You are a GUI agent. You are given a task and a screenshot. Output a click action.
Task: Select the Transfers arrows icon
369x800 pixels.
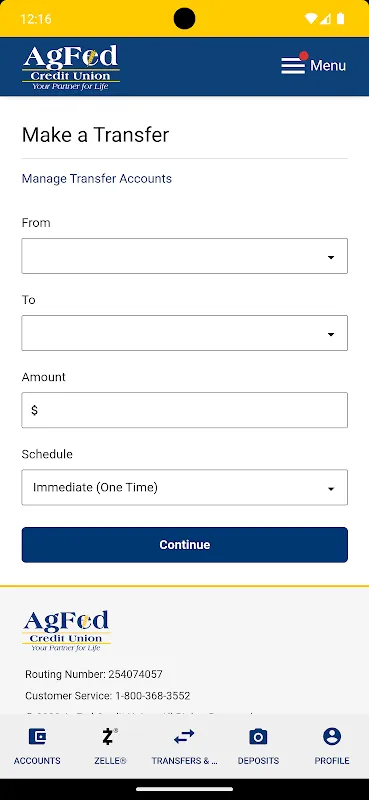click(x=184, y=736)
